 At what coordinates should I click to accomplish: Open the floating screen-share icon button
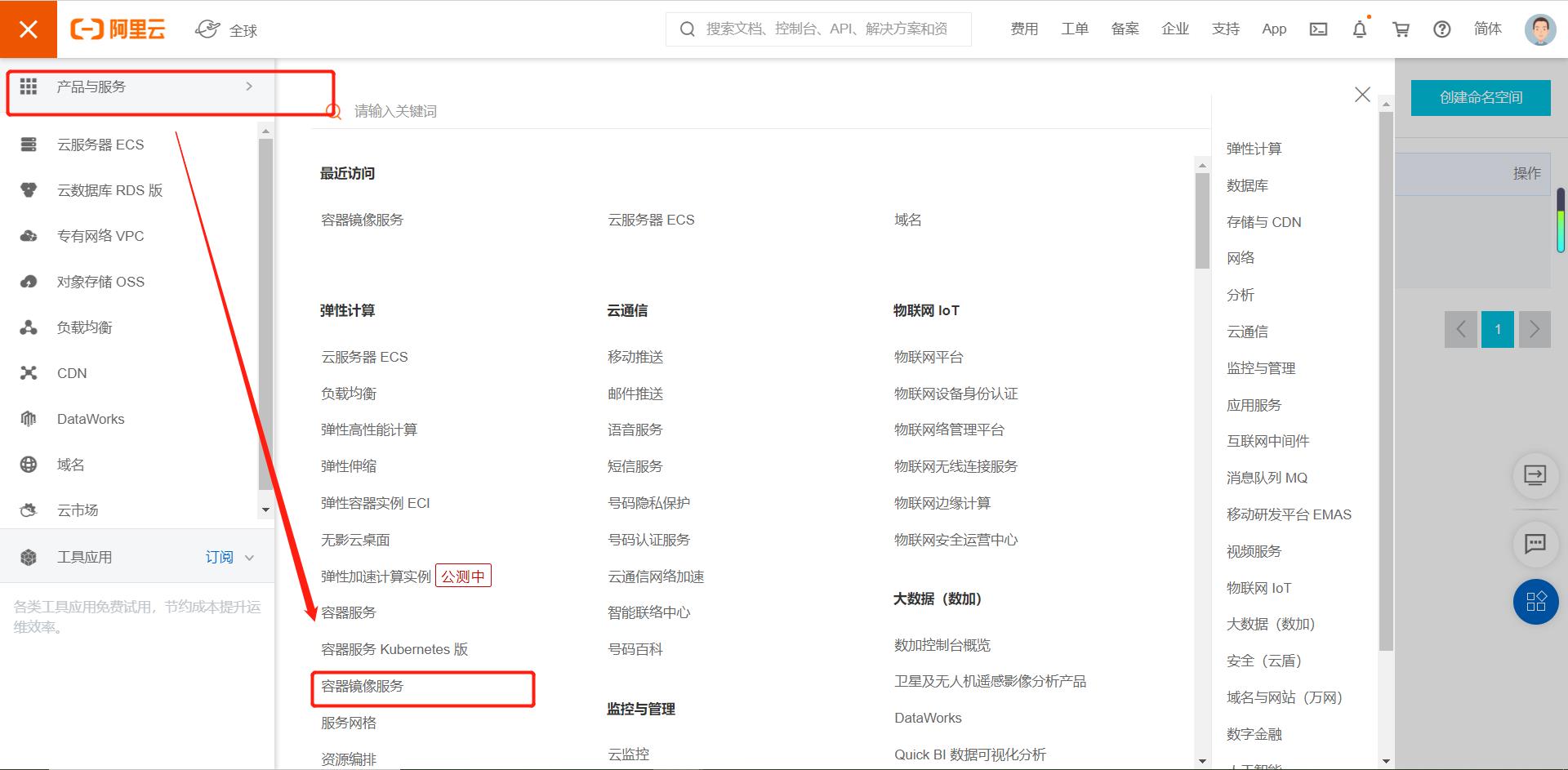(x=1535, y=474)
